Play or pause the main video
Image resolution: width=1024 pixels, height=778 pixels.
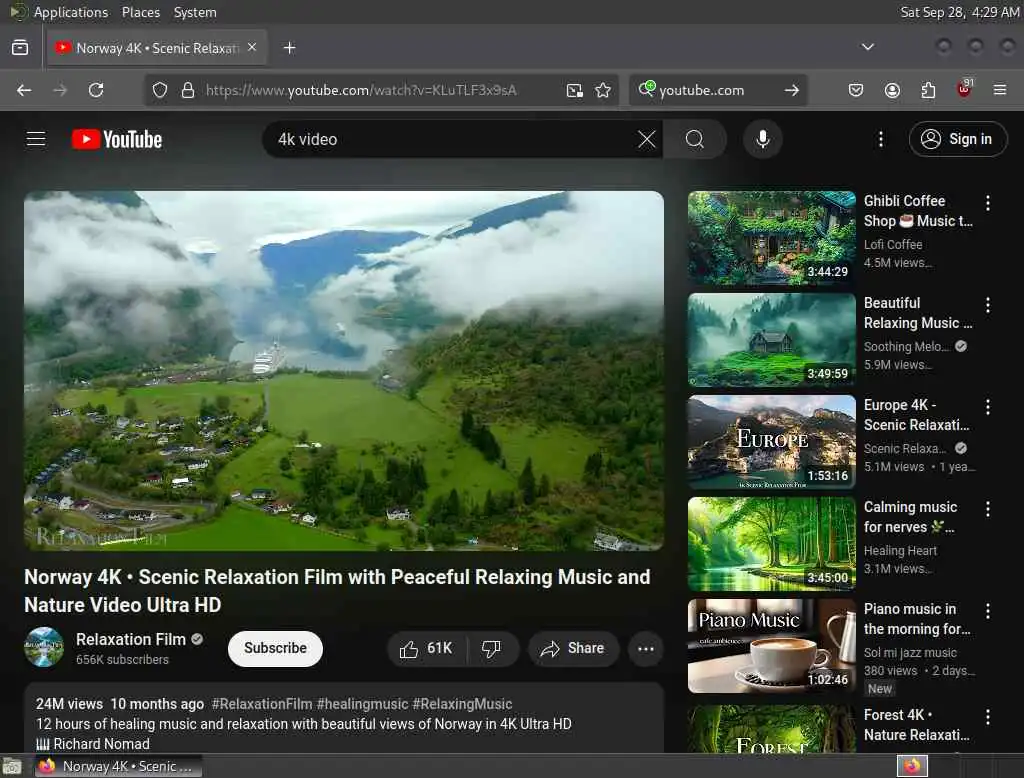pos(344,370)
